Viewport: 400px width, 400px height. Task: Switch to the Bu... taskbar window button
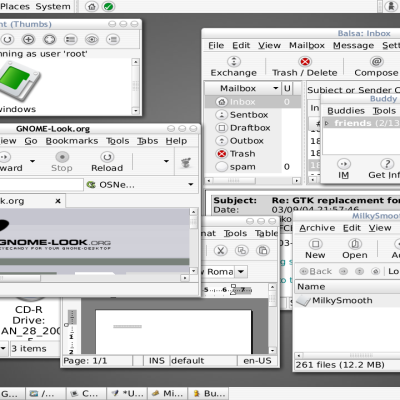click(208, 394)
